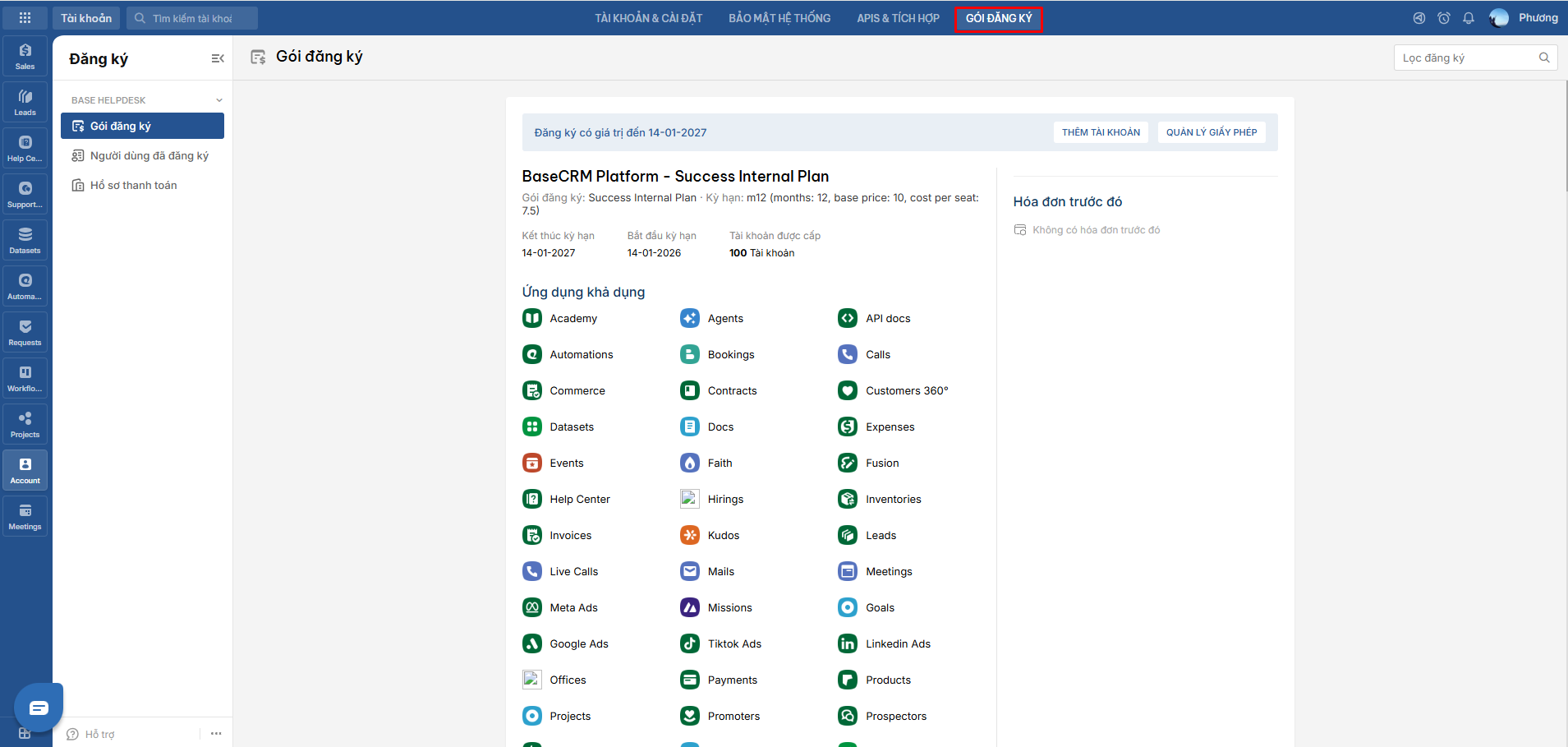Click the notification bell icon

click(1469, 18)
